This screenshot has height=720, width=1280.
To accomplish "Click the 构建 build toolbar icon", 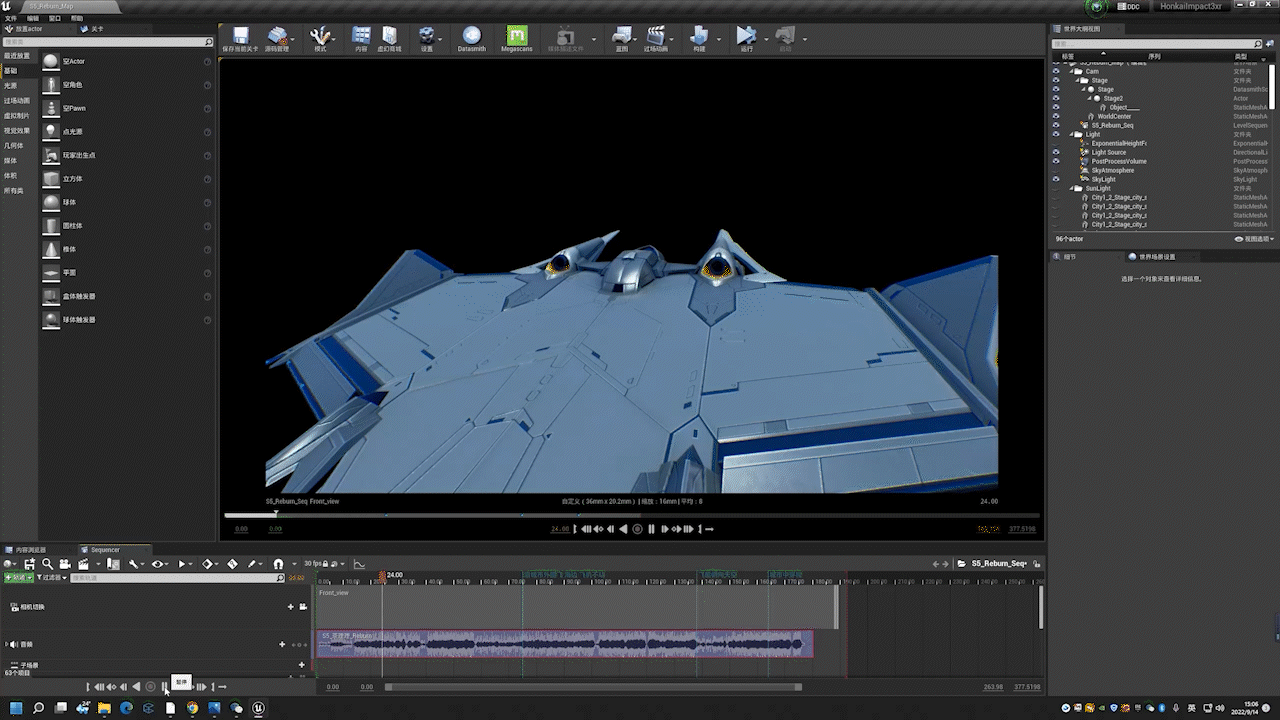I will click(x=699, y=36).
